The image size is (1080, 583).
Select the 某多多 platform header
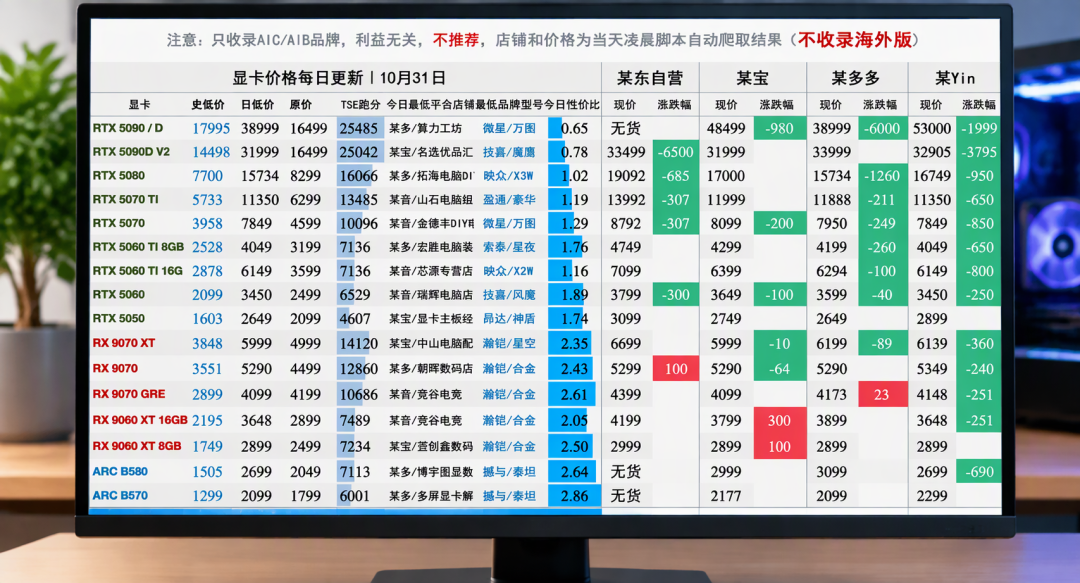[x=856, y=78]
